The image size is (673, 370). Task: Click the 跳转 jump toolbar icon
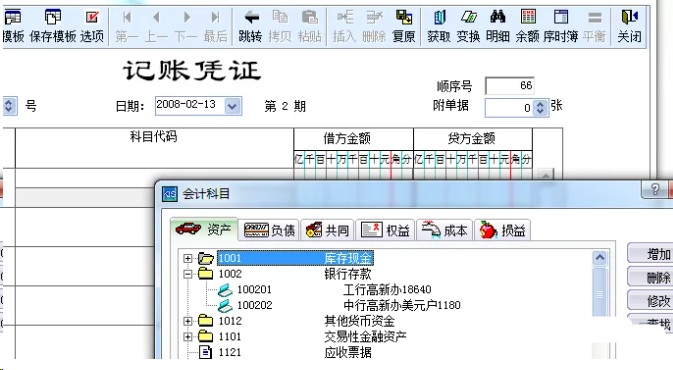pos(251,26)
